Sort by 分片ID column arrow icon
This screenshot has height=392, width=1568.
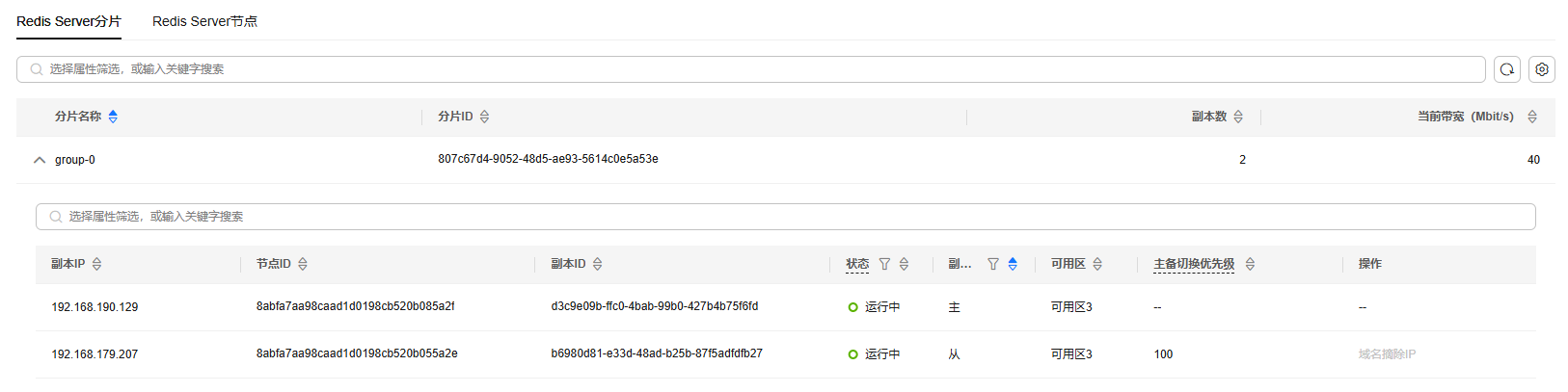(484, 117)
